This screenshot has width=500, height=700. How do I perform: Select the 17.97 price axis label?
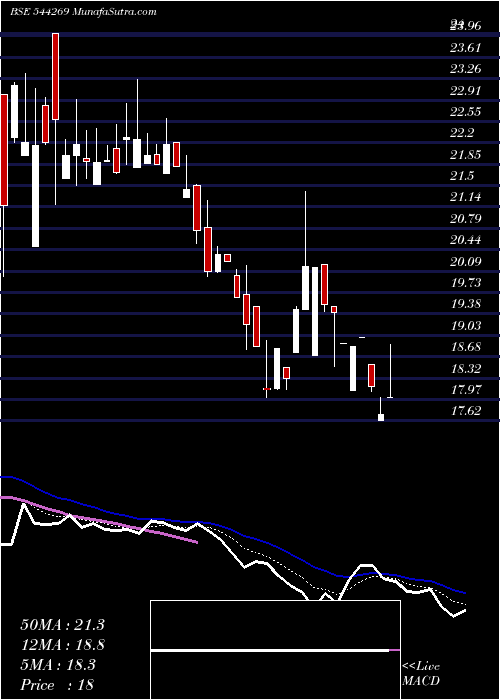pos(466,390)
